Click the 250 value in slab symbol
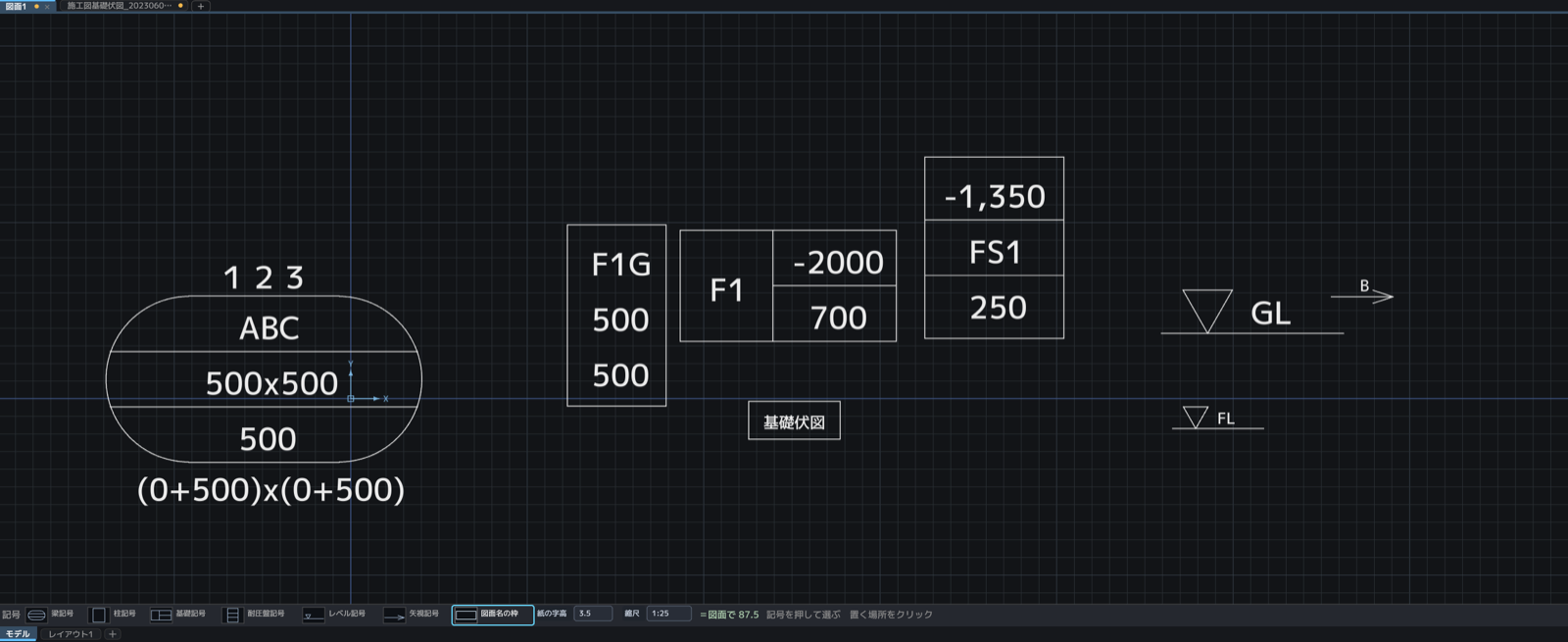The height and width of the screenshot is (642, 1568). click(999, 308)
